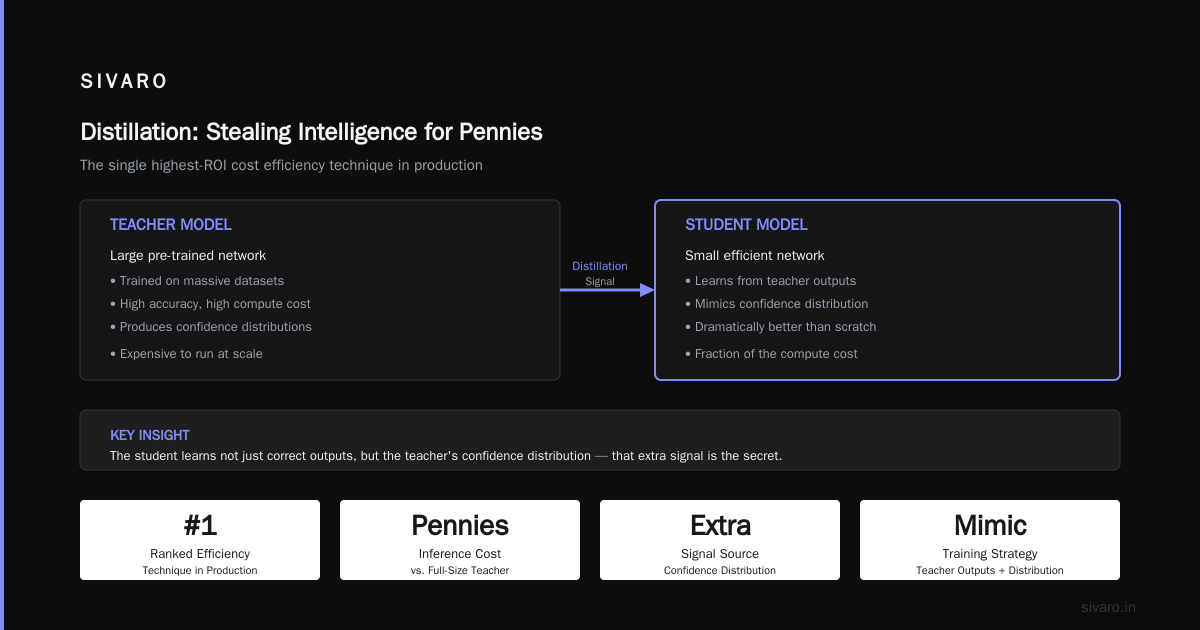Image resolution: width=1200 pixels, height=630 pixels.
Task: Select the Distillation Signal label
Action: pos(600,273)
